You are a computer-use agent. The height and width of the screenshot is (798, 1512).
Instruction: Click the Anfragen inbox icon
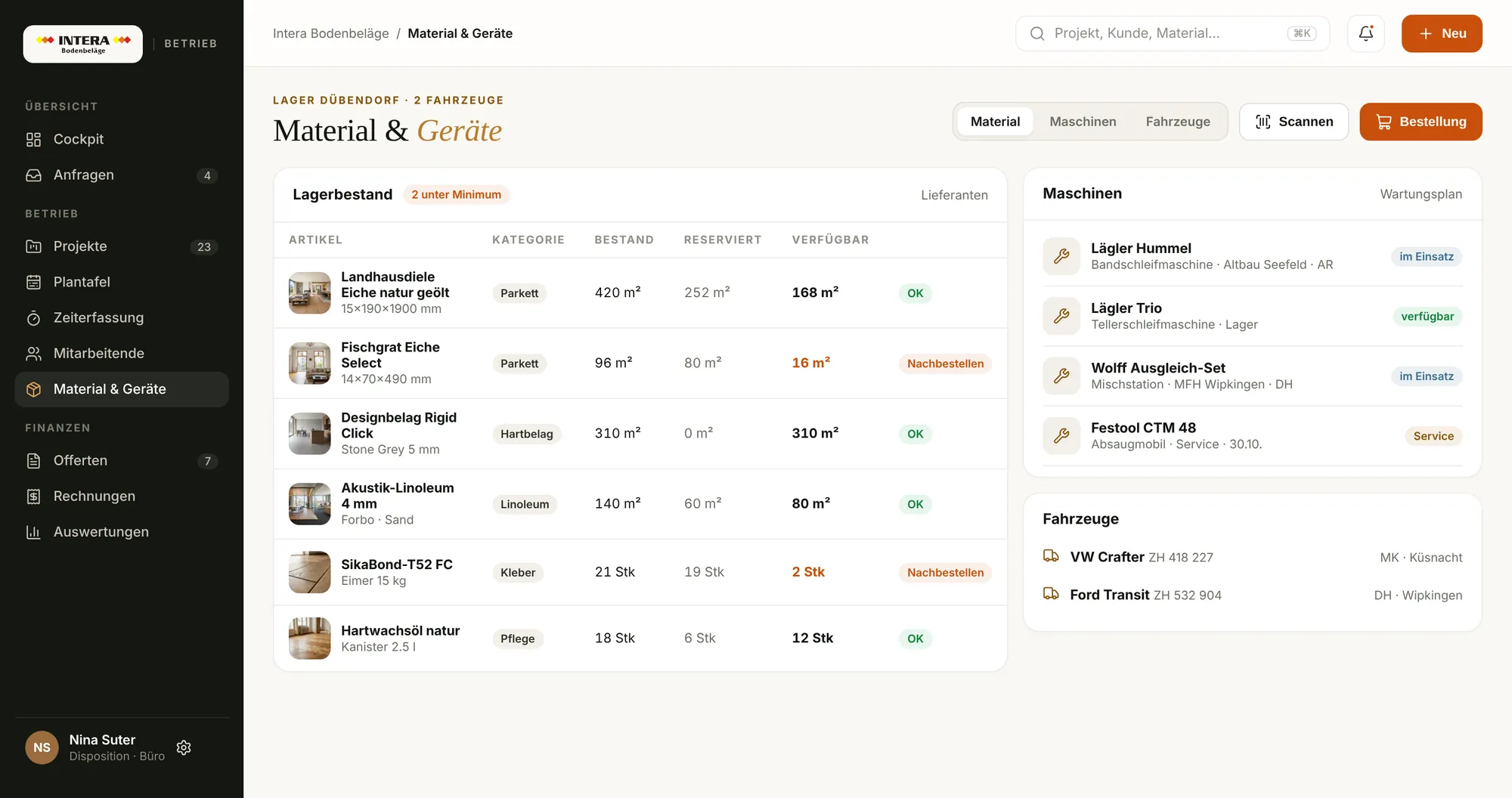[x=33, y=175]
